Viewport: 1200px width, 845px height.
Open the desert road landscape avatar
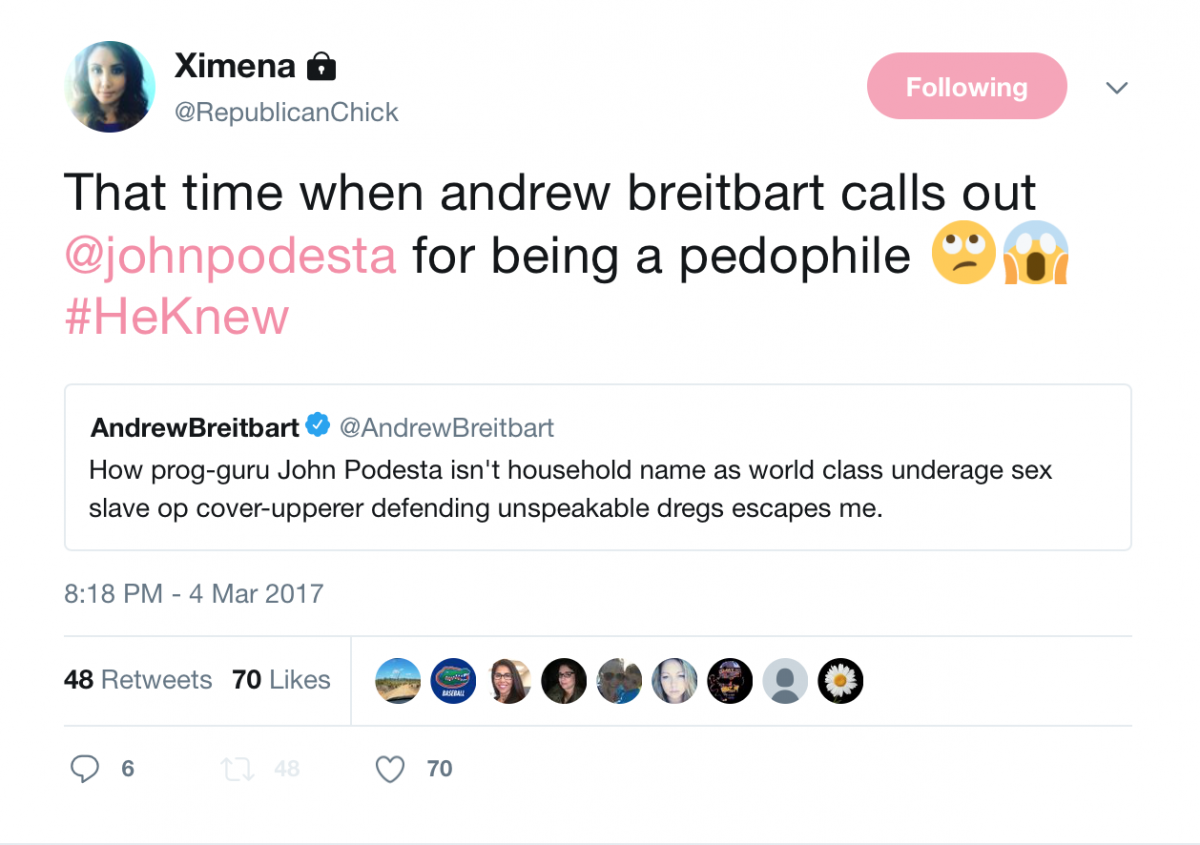(398, 681)
